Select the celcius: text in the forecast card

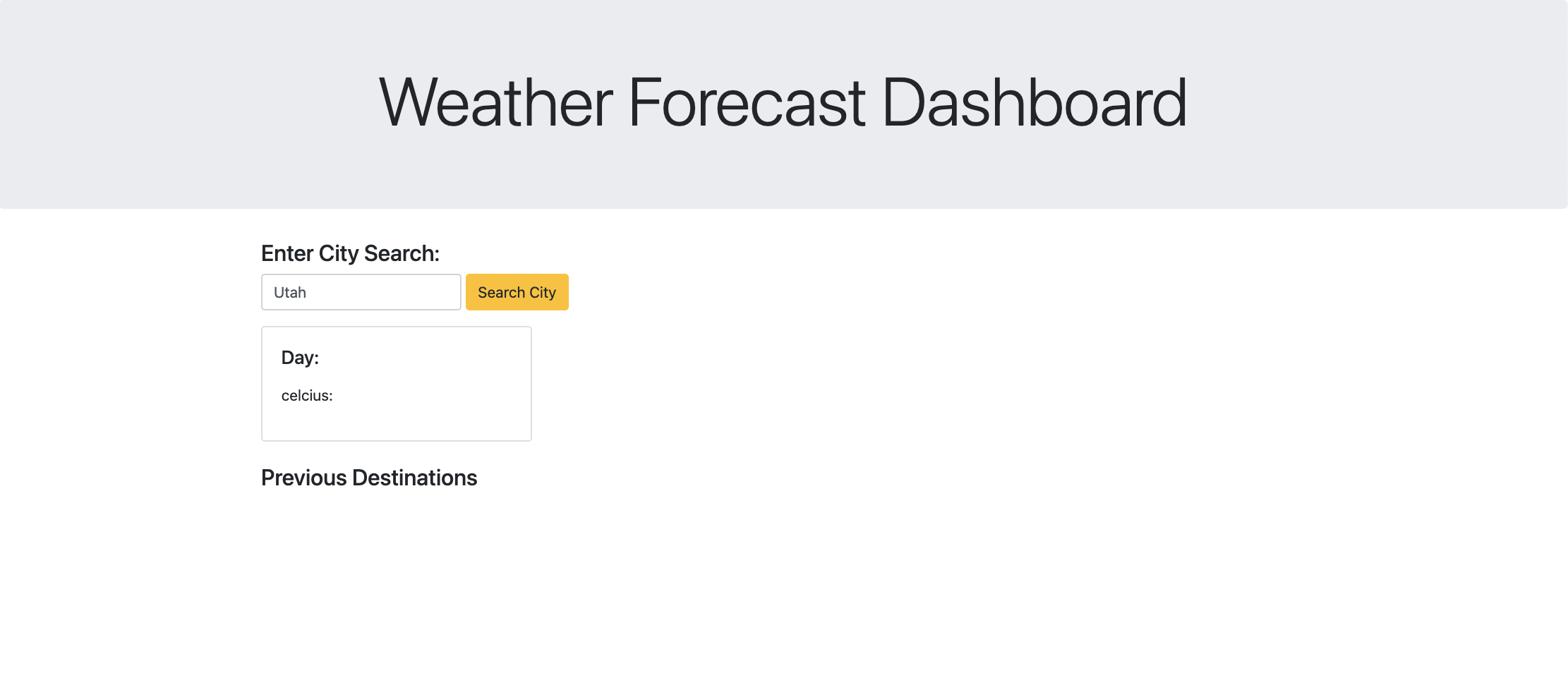(x=307, y=396)
